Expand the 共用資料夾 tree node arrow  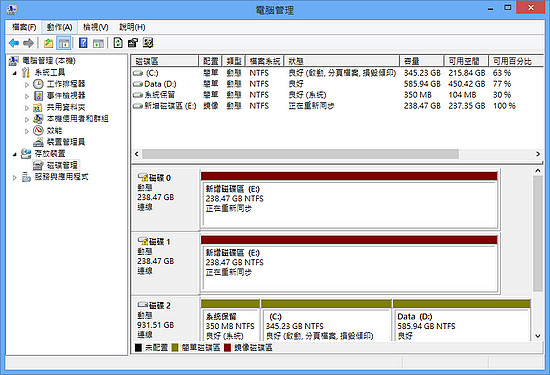click(x=27, y=108)
